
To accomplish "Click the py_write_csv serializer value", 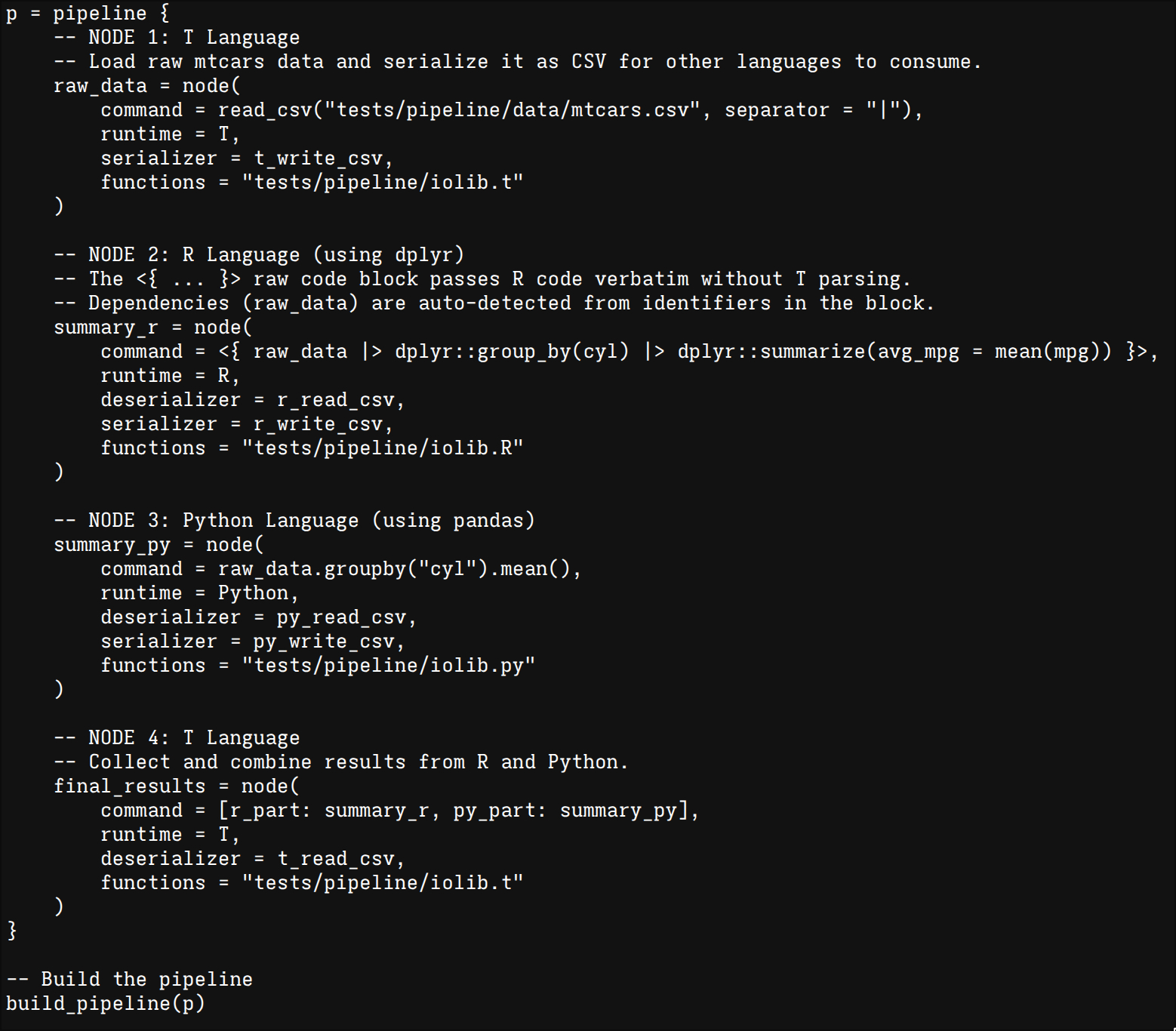I will pos(324,642).
